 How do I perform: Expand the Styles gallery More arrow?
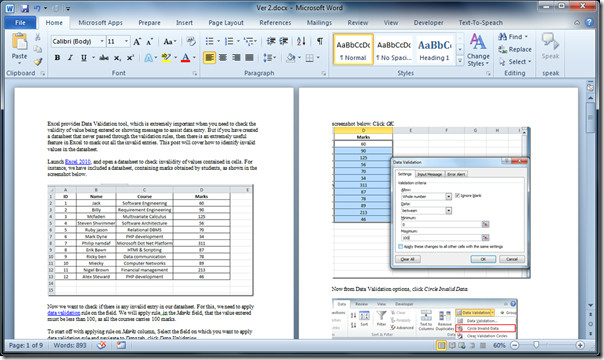460,61
